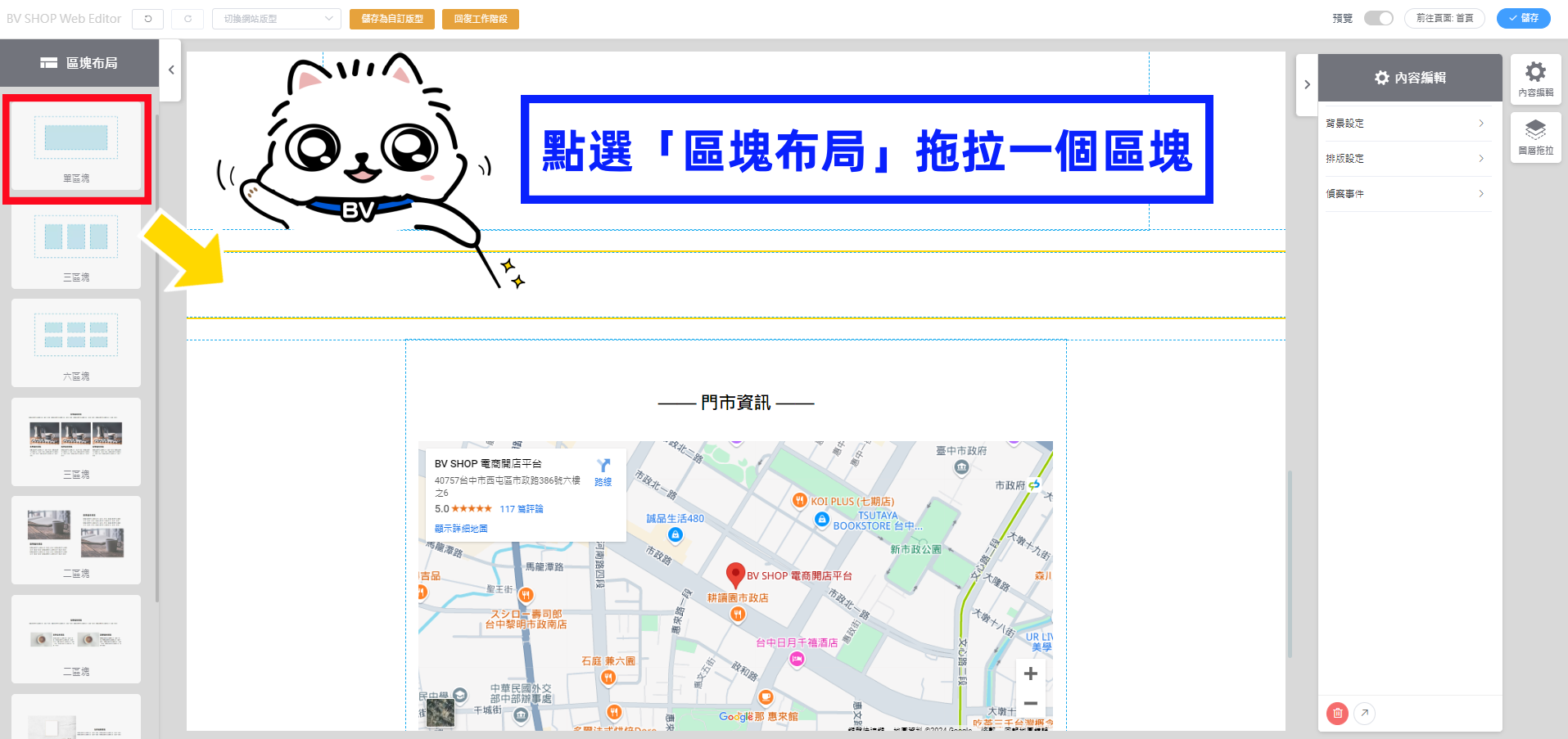Zoom in the map with plus
The height and width of the screenshot is (739, 1568).
pos(1031,674)
